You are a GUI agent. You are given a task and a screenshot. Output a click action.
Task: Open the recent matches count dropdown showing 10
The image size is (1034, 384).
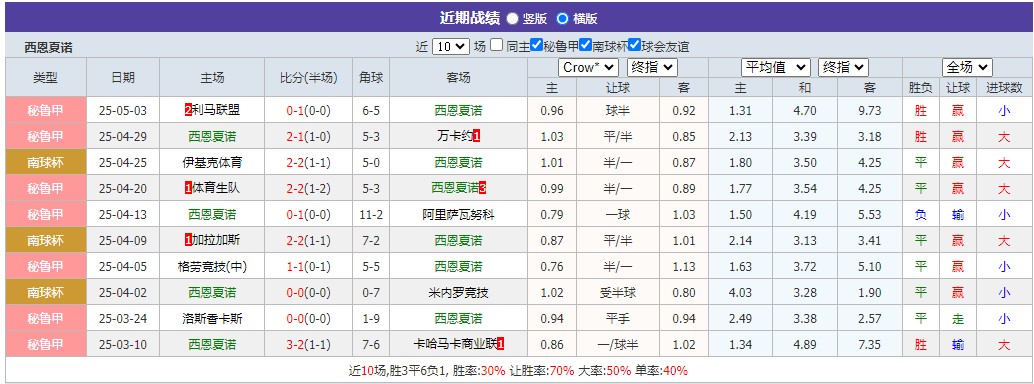point(451,46)
